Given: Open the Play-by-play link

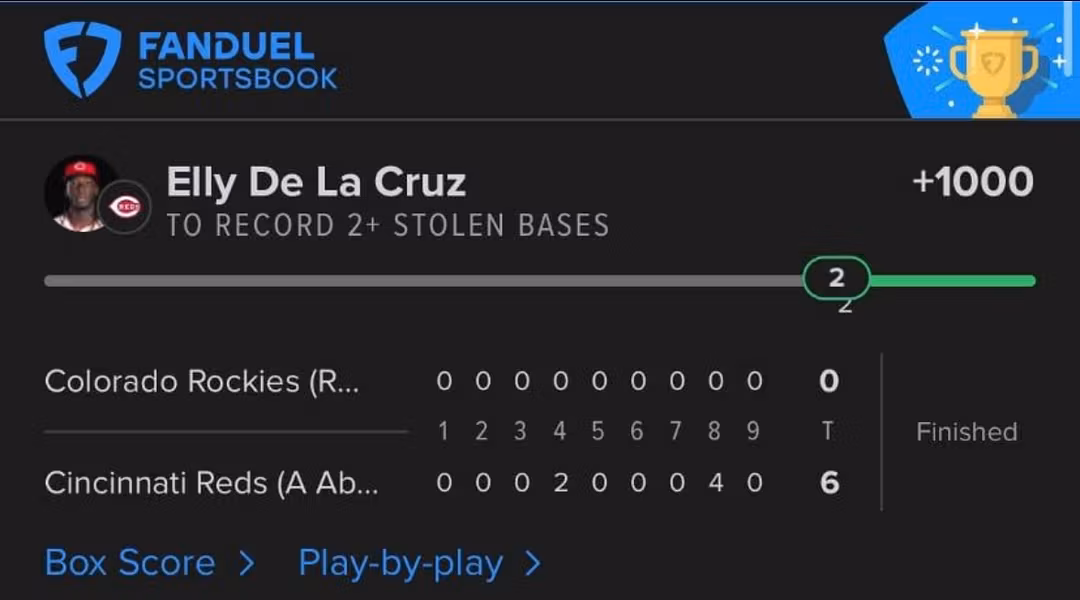Looking at the screenshot, I should [x=400, y=564].
